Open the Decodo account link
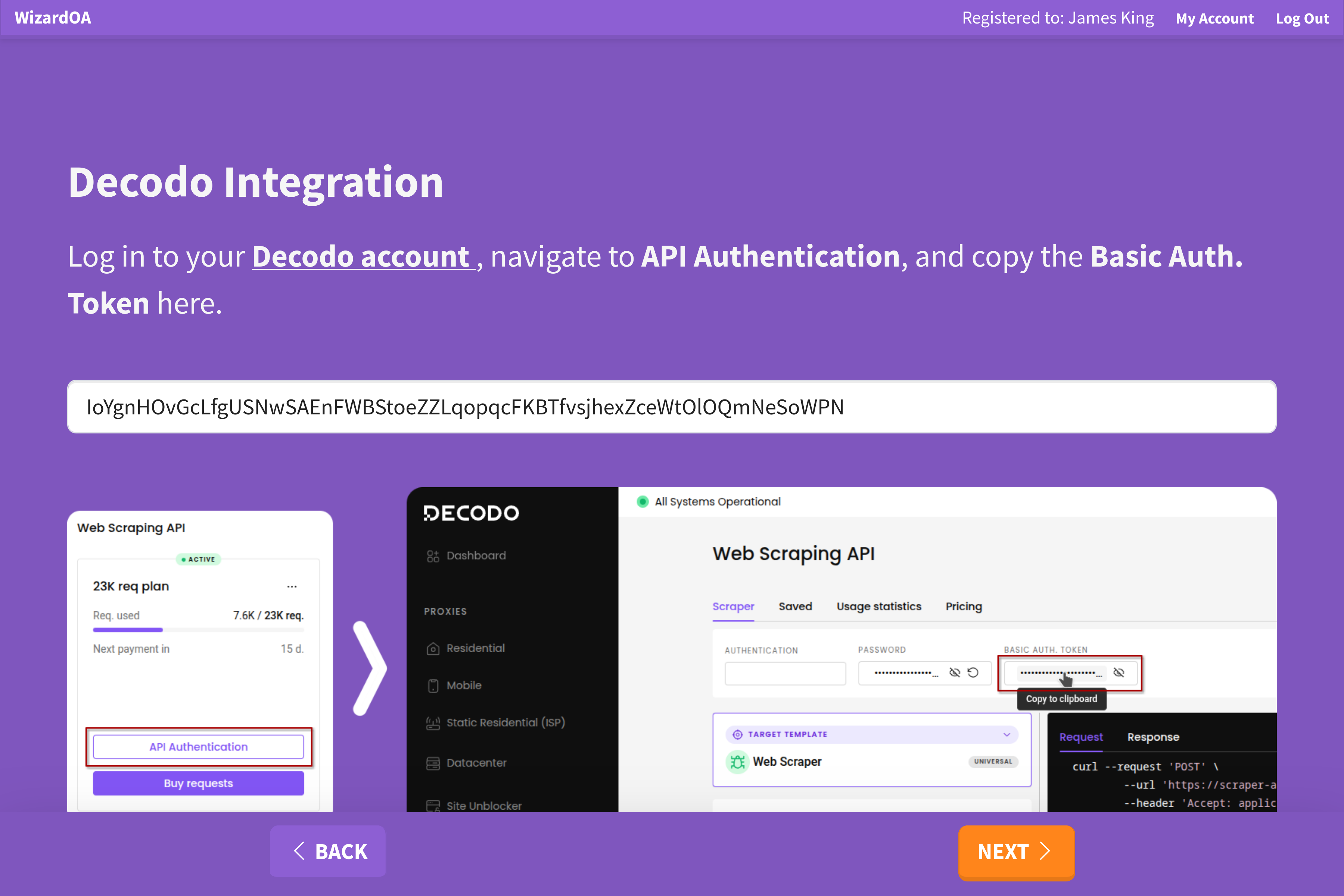 point(362,256)
